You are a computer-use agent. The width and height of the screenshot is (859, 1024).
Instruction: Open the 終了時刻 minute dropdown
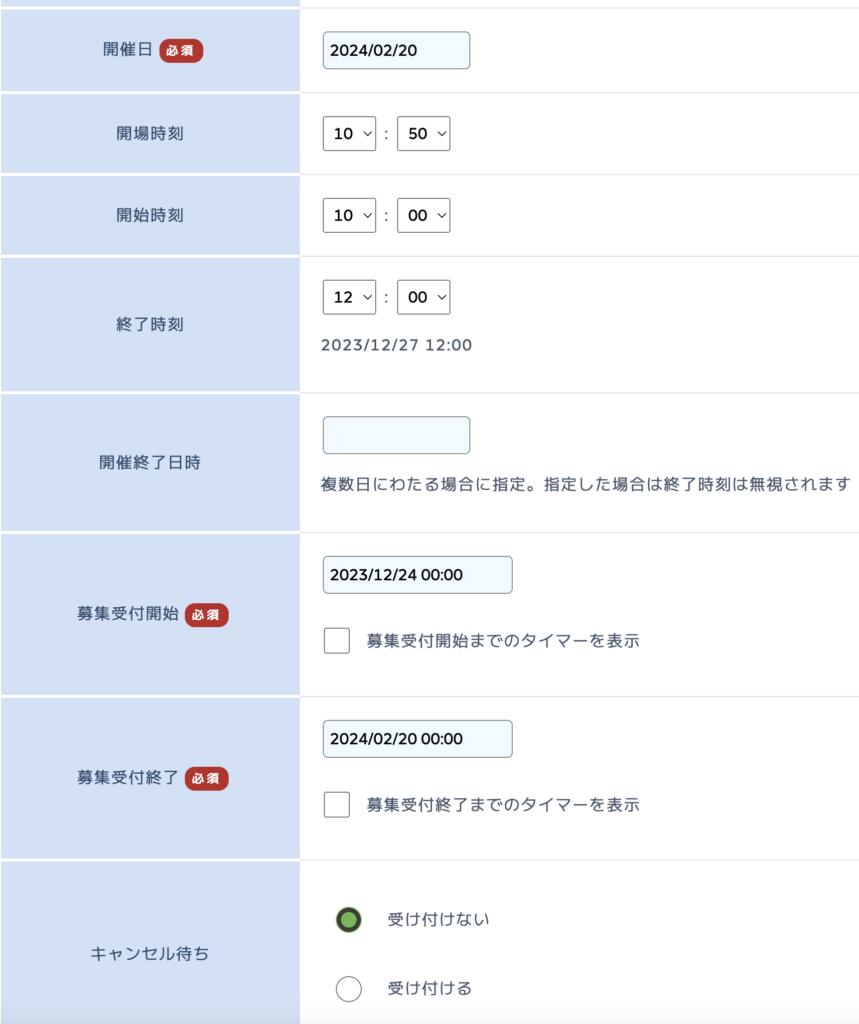pyautogui.click(x=423, y=297)
